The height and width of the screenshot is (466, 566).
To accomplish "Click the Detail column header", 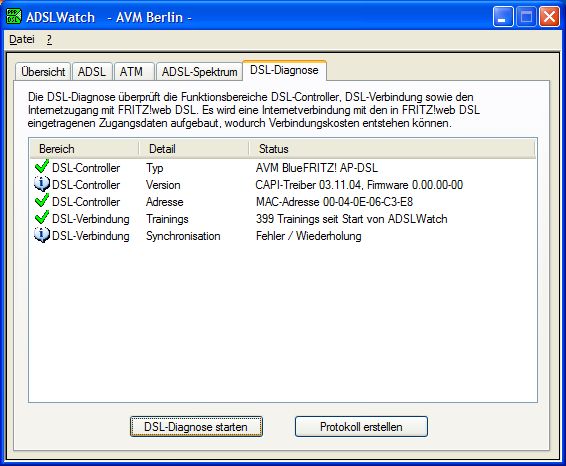I will [194, 149].
